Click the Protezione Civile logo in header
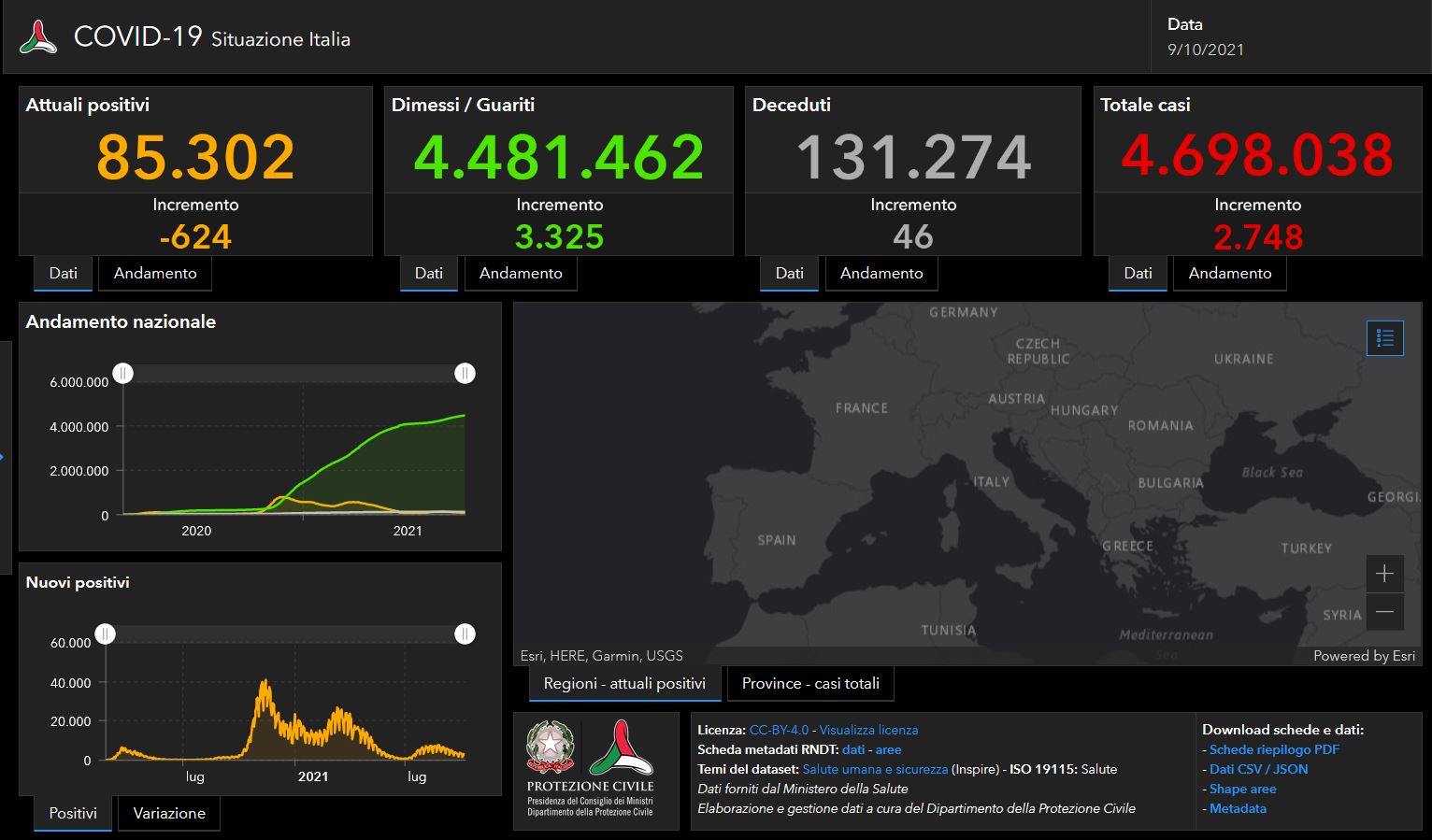This screenshot has width=1432, height=840. coord(38,36)
